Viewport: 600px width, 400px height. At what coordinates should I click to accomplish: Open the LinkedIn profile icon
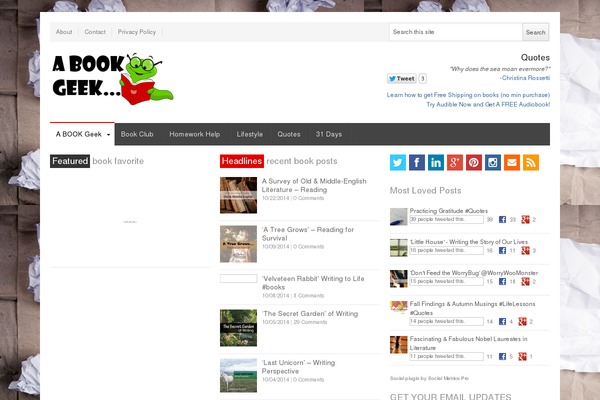coord(436,162)
